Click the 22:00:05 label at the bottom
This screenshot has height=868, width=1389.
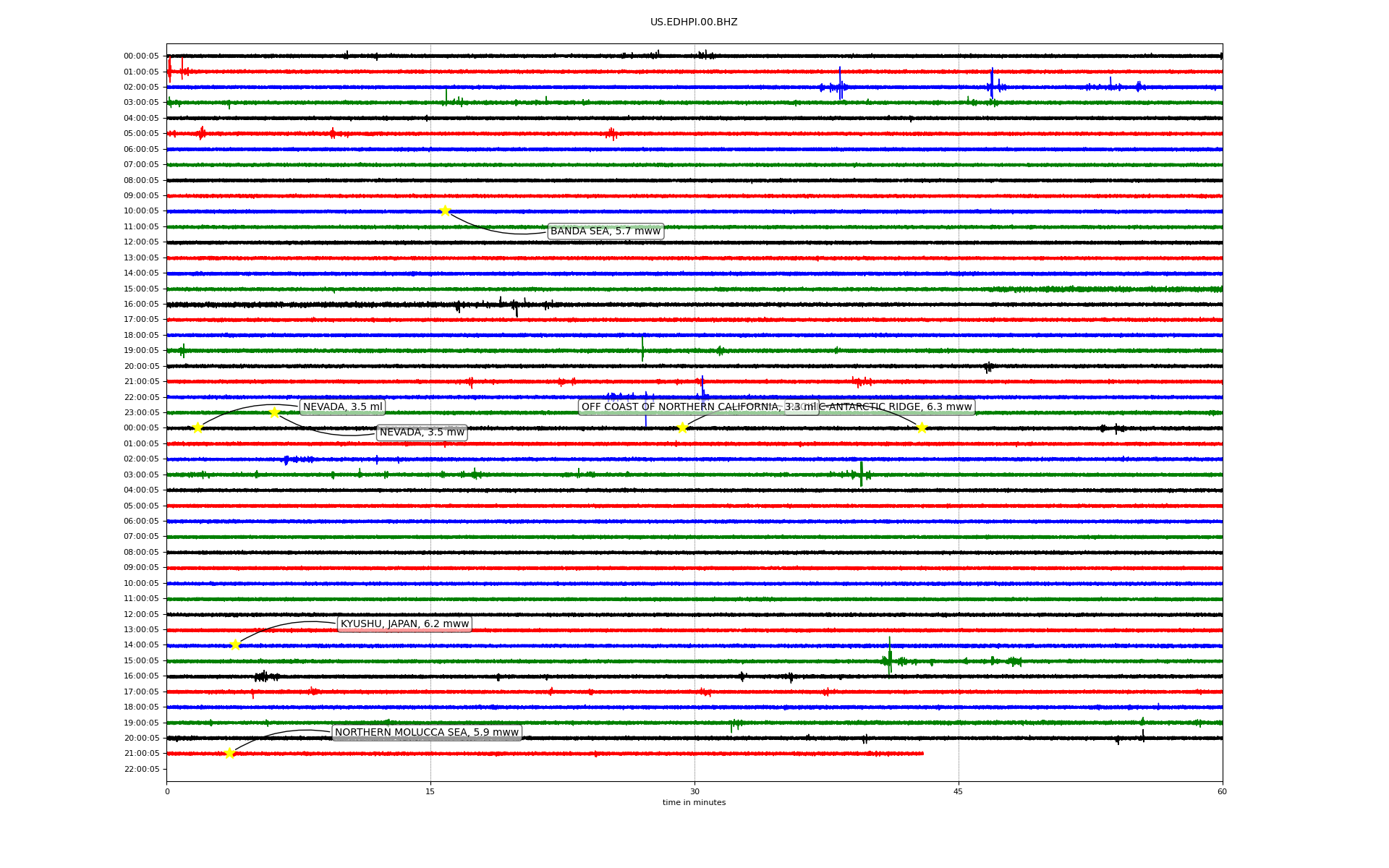tap(141, 769)
